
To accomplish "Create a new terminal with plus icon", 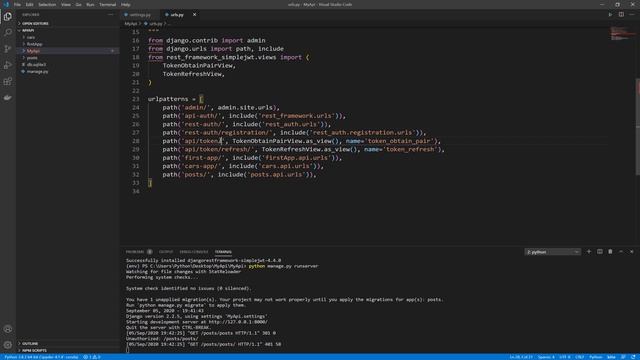I will pyautogui.click(x=589, y=252).
